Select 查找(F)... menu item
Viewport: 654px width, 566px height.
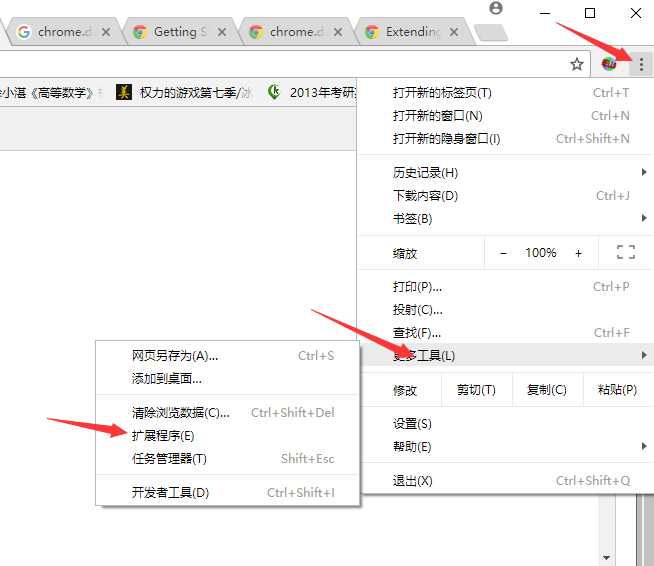[506, 332]
